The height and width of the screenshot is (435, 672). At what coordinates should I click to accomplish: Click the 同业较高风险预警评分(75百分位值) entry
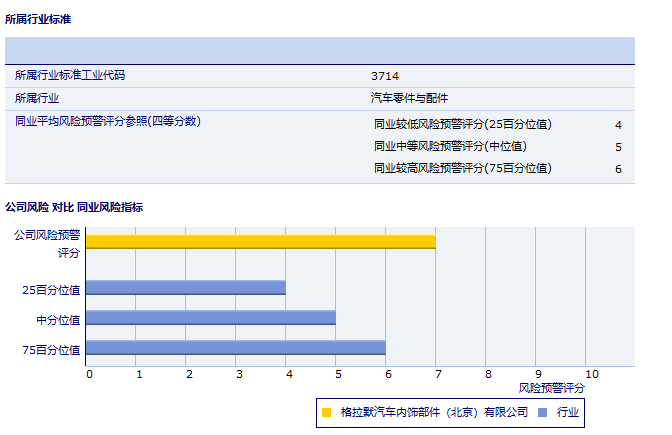click(x=462, y=169)
